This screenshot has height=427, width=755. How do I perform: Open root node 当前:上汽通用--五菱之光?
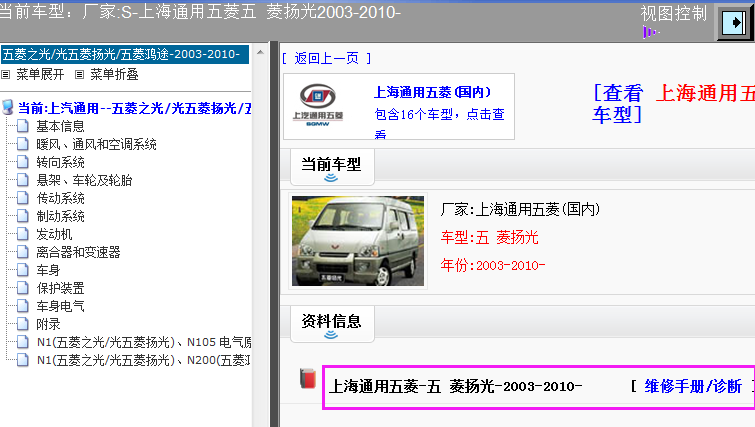point(134,108)
